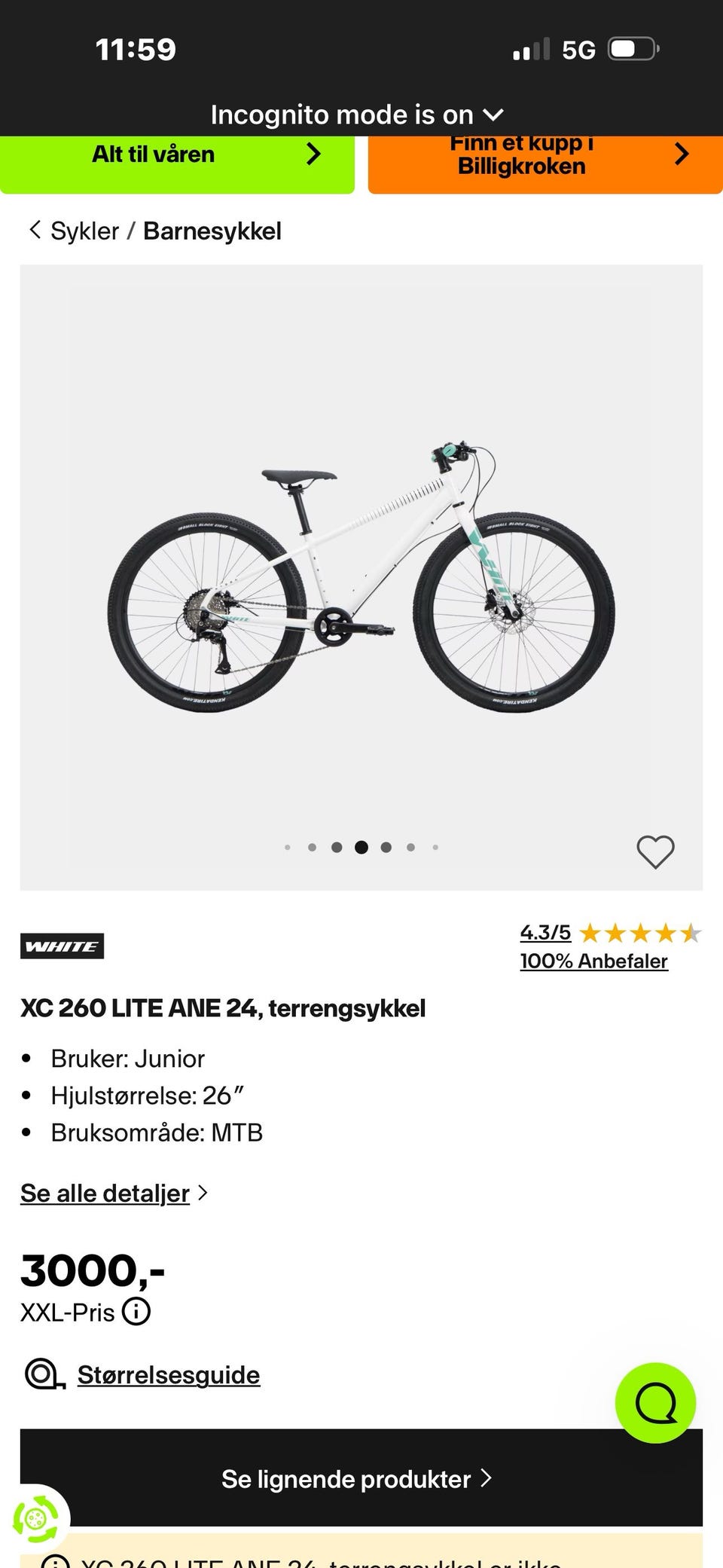This screenshot has width=723, height=1568.
Task: Tap the measuring tape size icon
Action: click(x=44, y=1374)
